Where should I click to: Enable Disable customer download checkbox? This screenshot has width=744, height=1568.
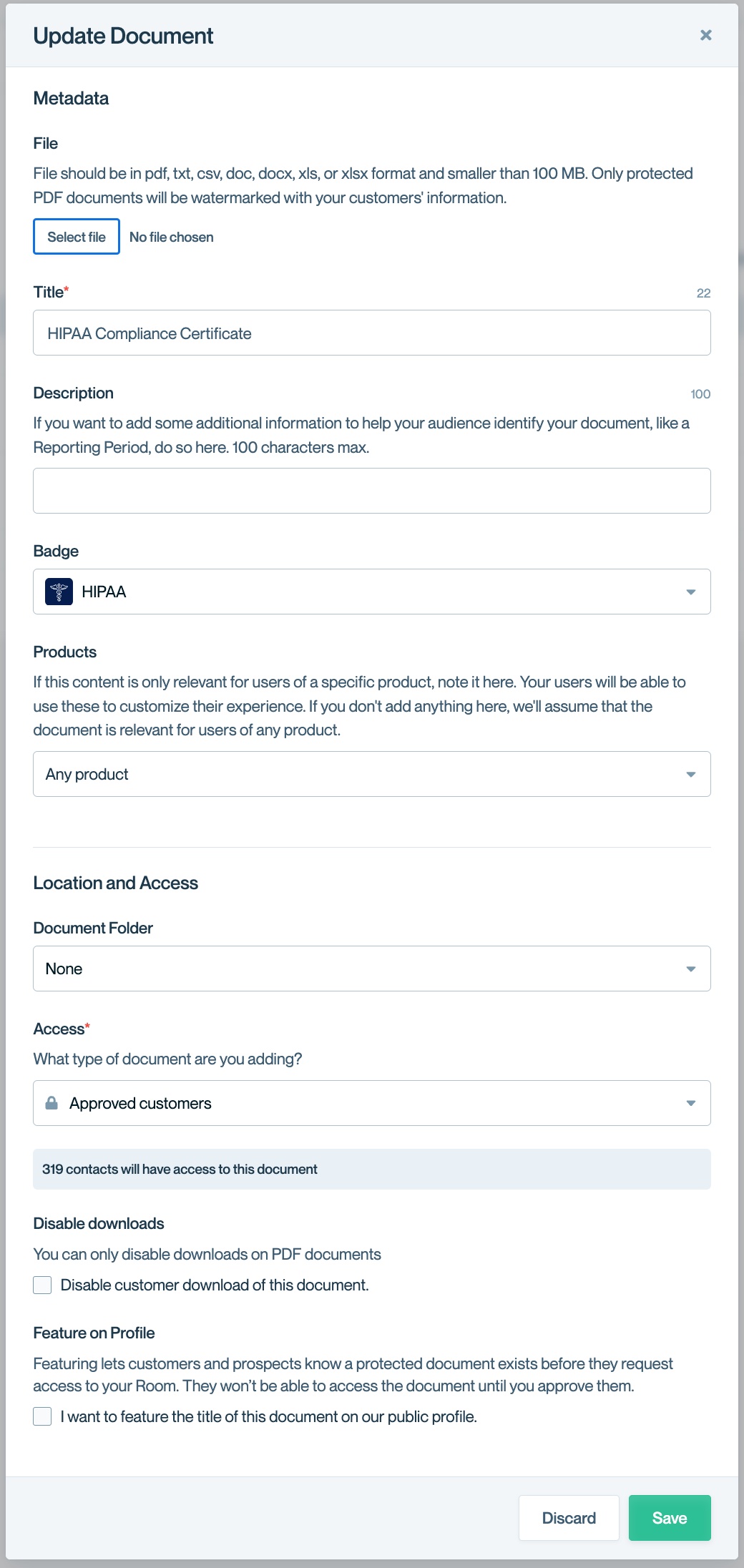tap(42, 1285)
